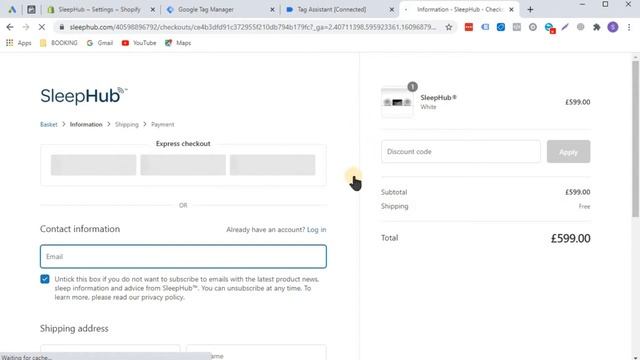
Task: Click Log in account link
Action: tap(317, 230)
